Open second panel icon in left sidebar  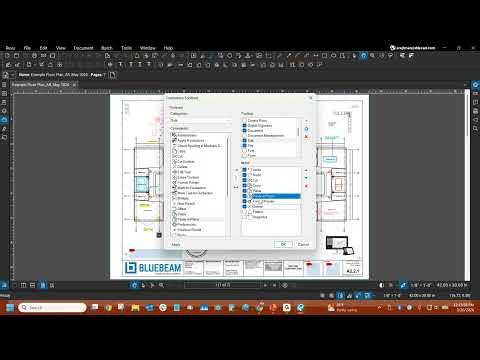pos(4,93)
